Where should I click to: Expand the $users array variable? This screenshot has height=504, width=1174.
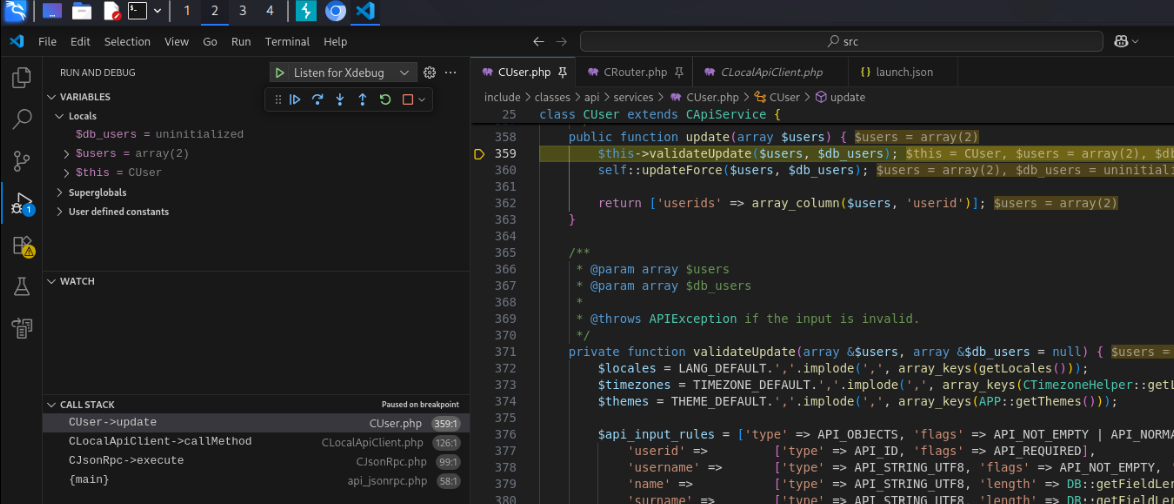coord(67,154)
